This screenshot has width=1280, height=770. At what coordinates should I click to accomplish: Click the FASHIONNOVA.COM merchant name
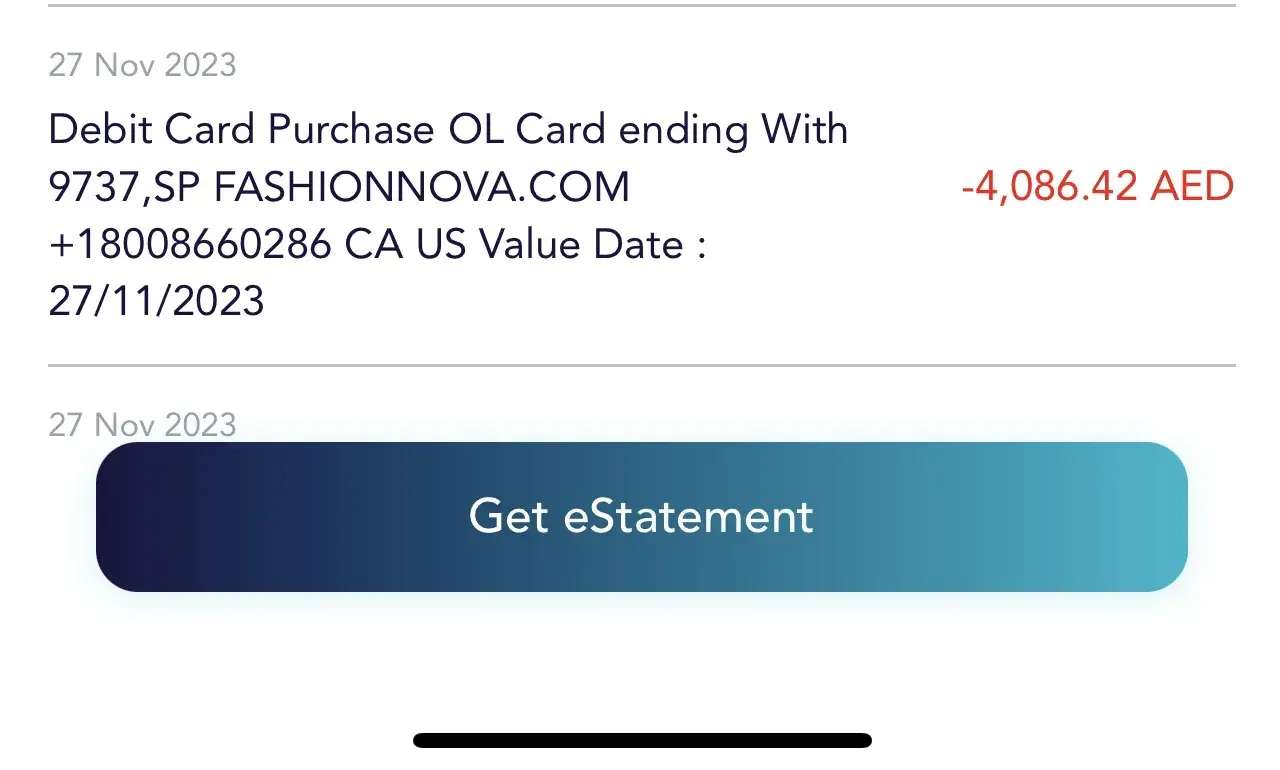tap(422, 187)
